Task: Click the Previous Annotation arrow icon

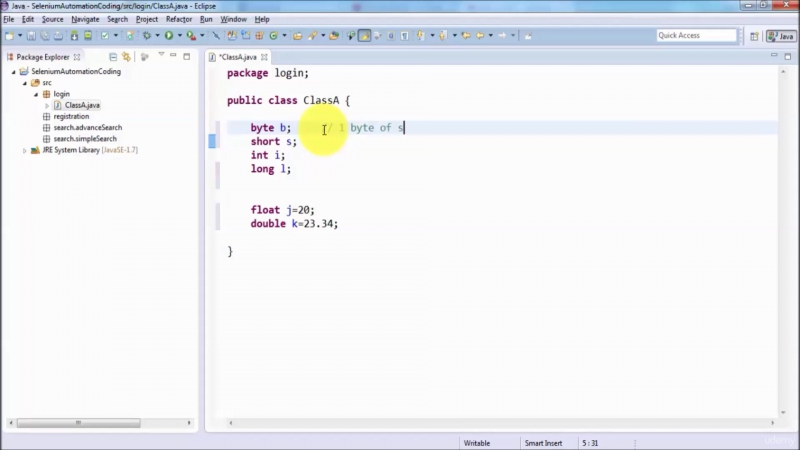Action: pos(443,36)
